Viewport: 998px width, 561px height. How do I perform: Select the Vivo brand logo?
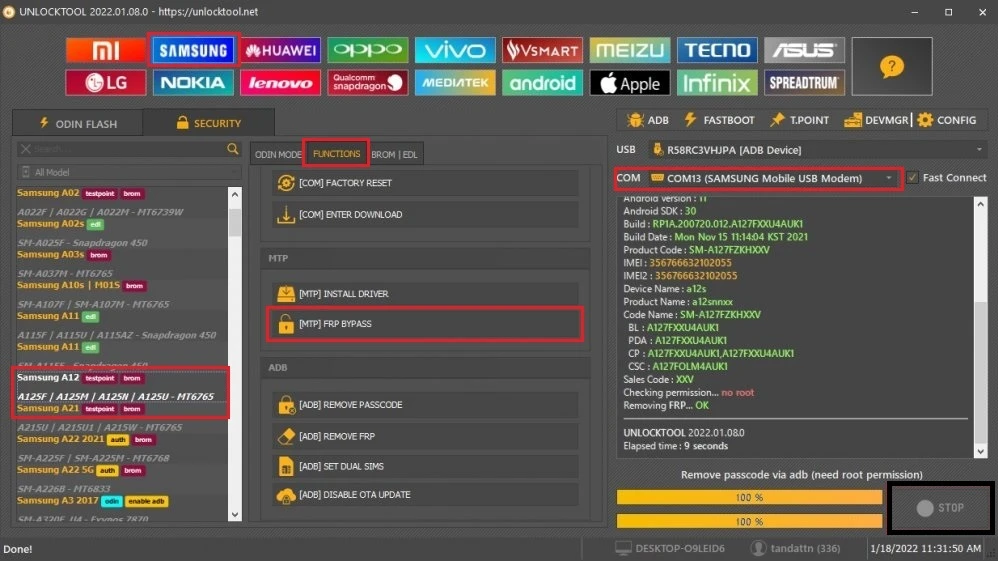(455, 50)
